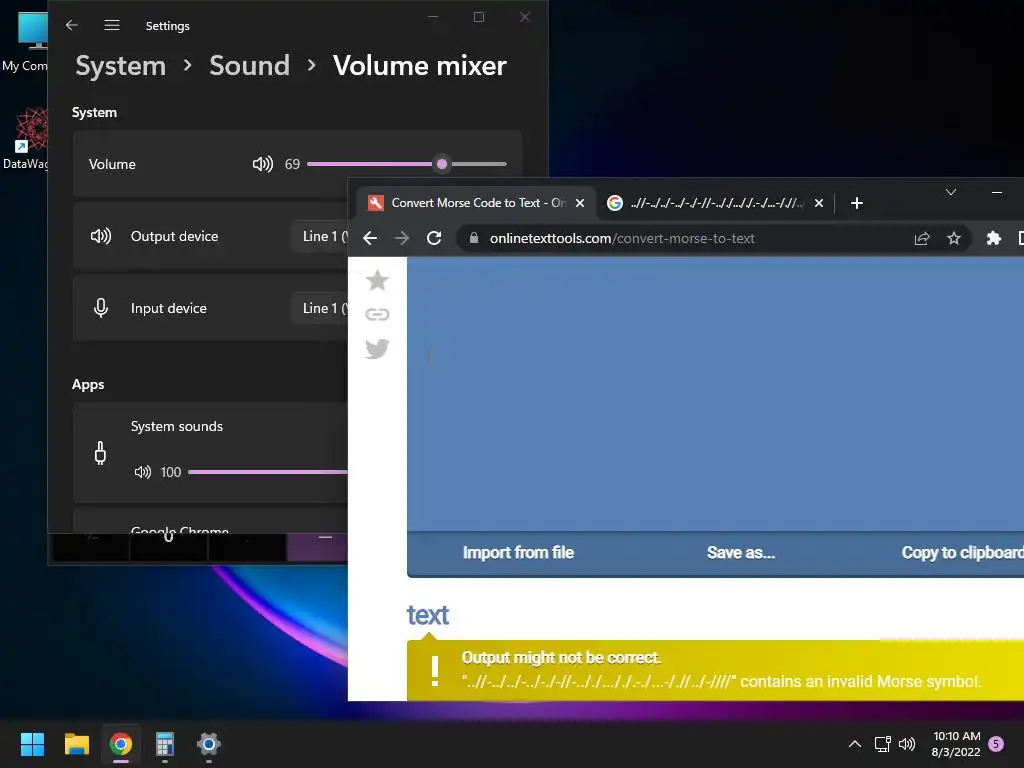This screenshot has width=1024, height=768.
Task: Click Google Chrome taskbar icon
Action: point(121,744)
